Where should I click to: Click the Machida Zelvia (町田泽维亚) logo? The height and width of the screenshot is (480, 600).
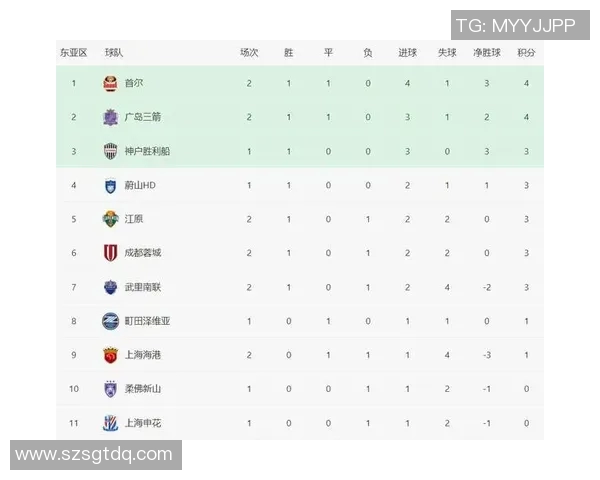tap(110, 322)
